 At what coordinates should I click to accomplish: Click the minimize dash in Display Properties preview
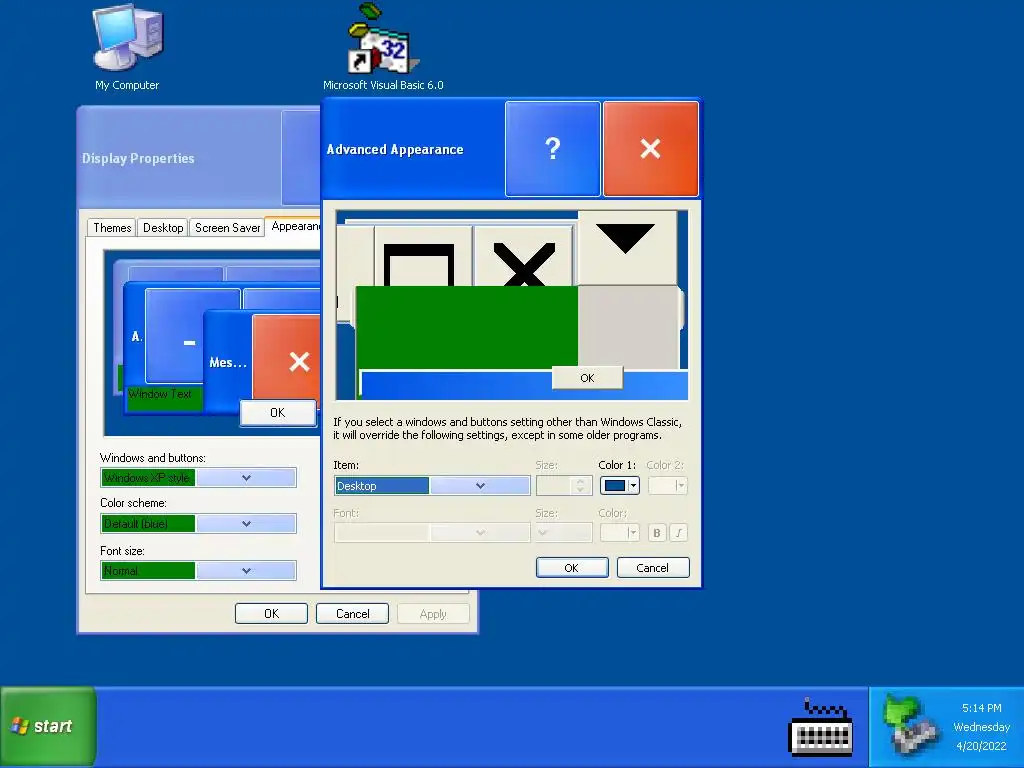pos(189,342)
